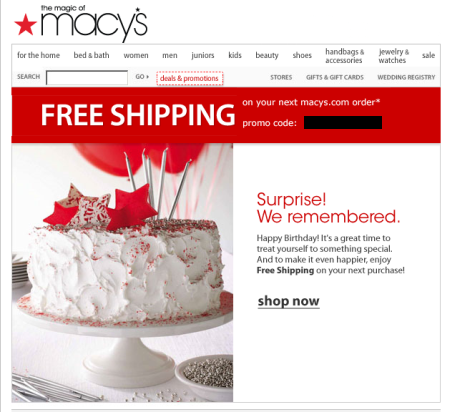Visit the STORES link

click(x=281, y=77)
